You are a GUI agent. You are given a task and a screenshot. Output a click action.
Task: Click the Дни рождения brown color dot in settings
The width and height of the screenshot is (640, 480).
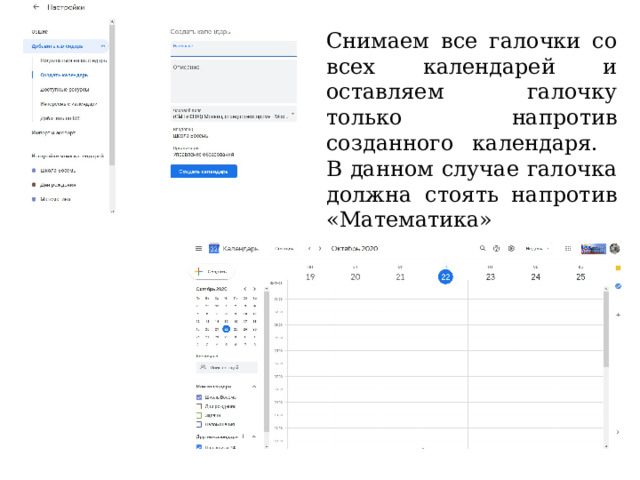coord(34,184)
